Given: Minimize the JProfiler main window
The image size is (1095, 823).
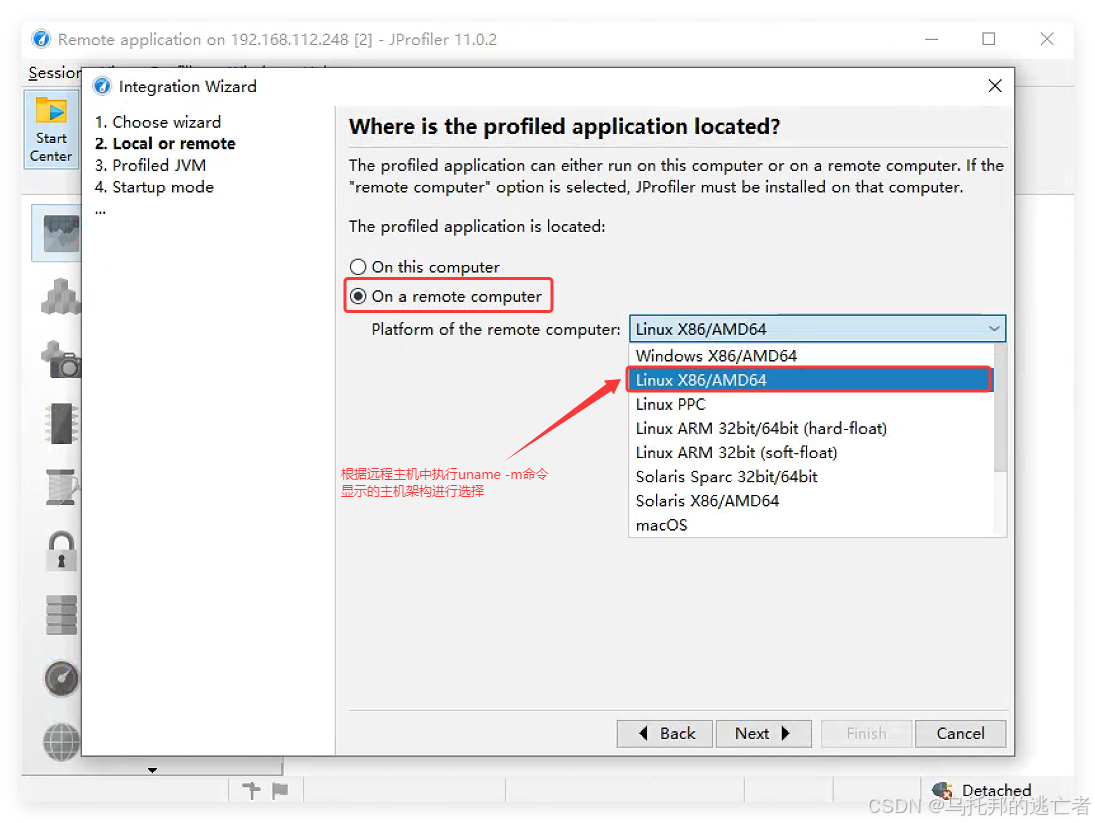Looking at the screenshot, I should 931,39.
